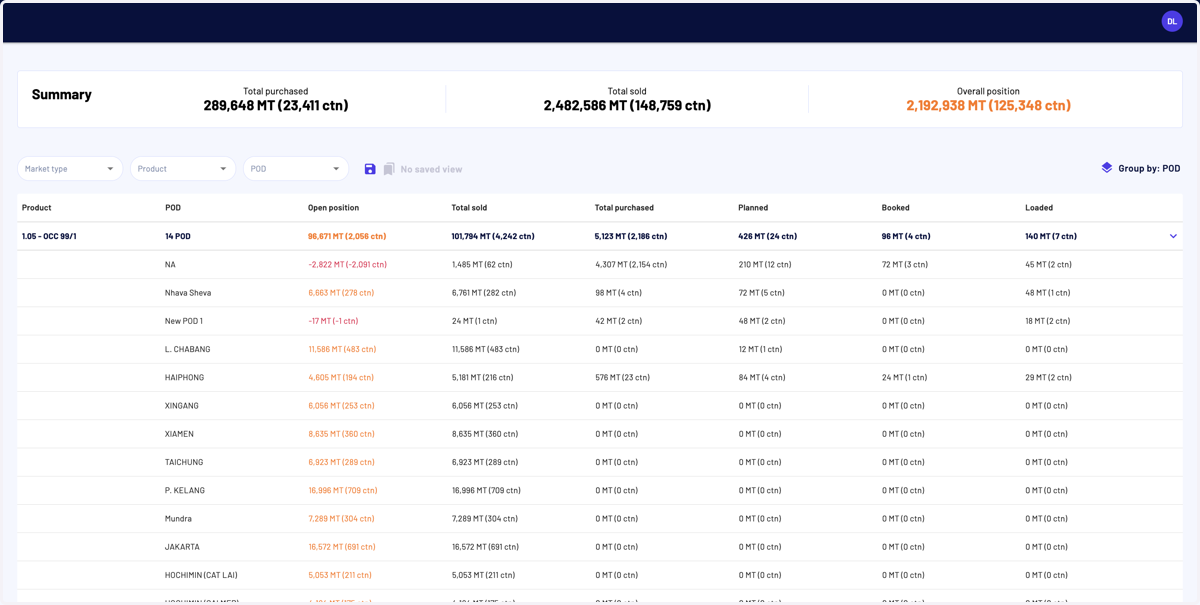The image size is (1200, 605).
Task: Click the NA POD row
Action: pos(600,265)
